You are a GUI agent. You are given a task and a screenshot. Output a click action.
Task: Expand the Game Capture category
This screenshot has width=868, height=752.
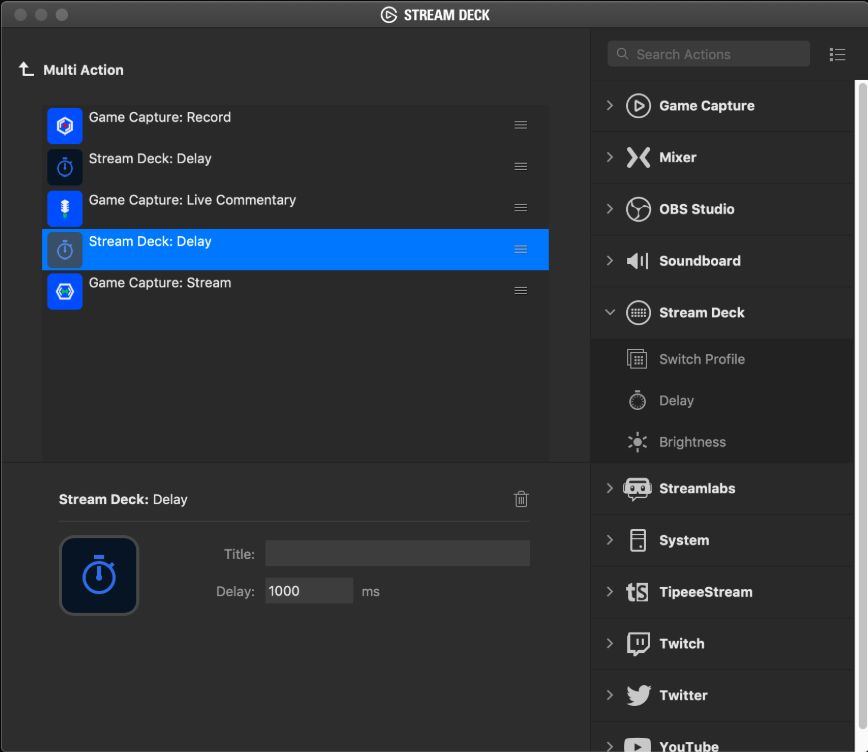coord(609,105)
